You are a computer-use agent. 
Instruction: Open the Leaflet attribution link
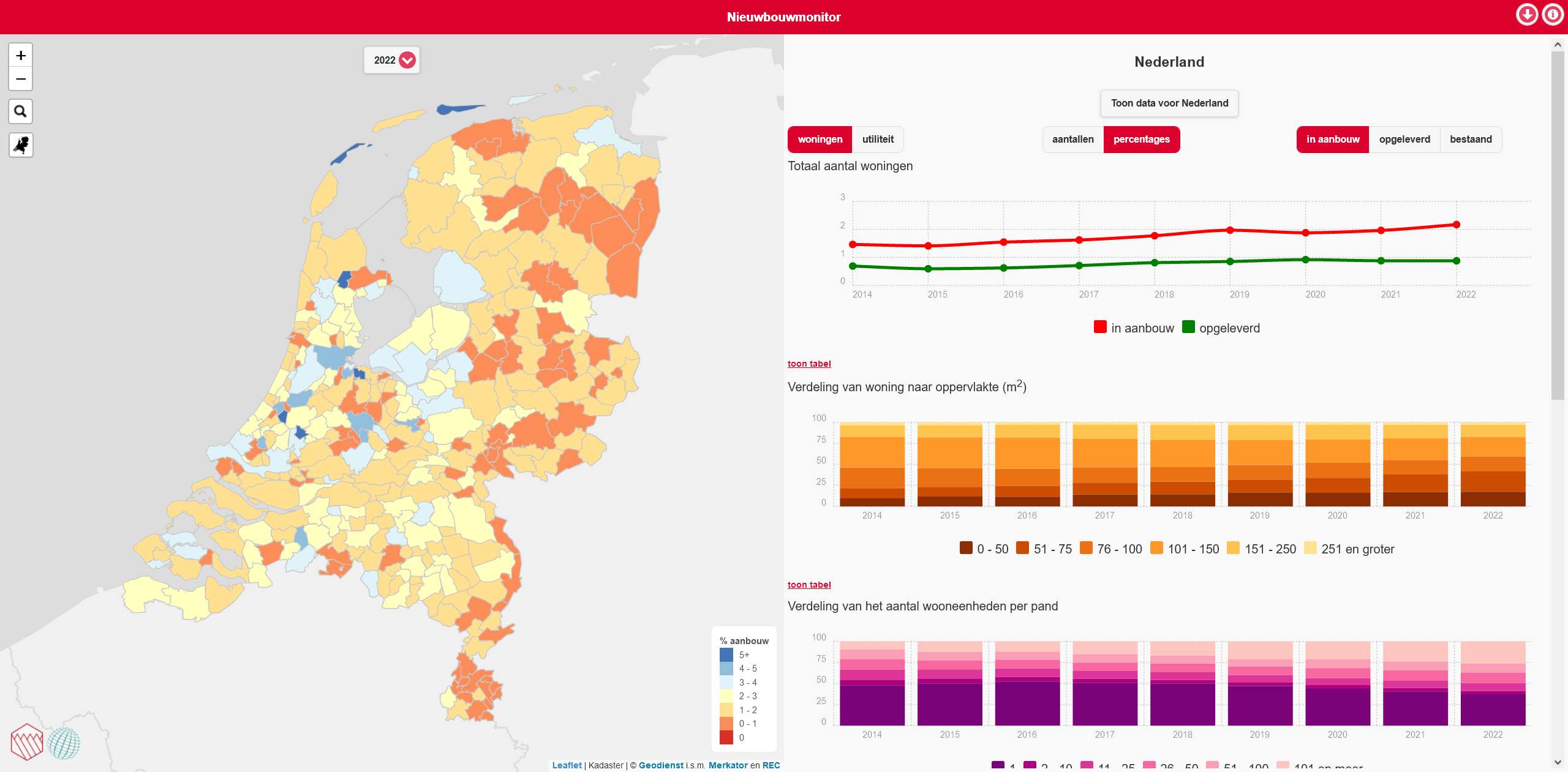tap(567, 765)
